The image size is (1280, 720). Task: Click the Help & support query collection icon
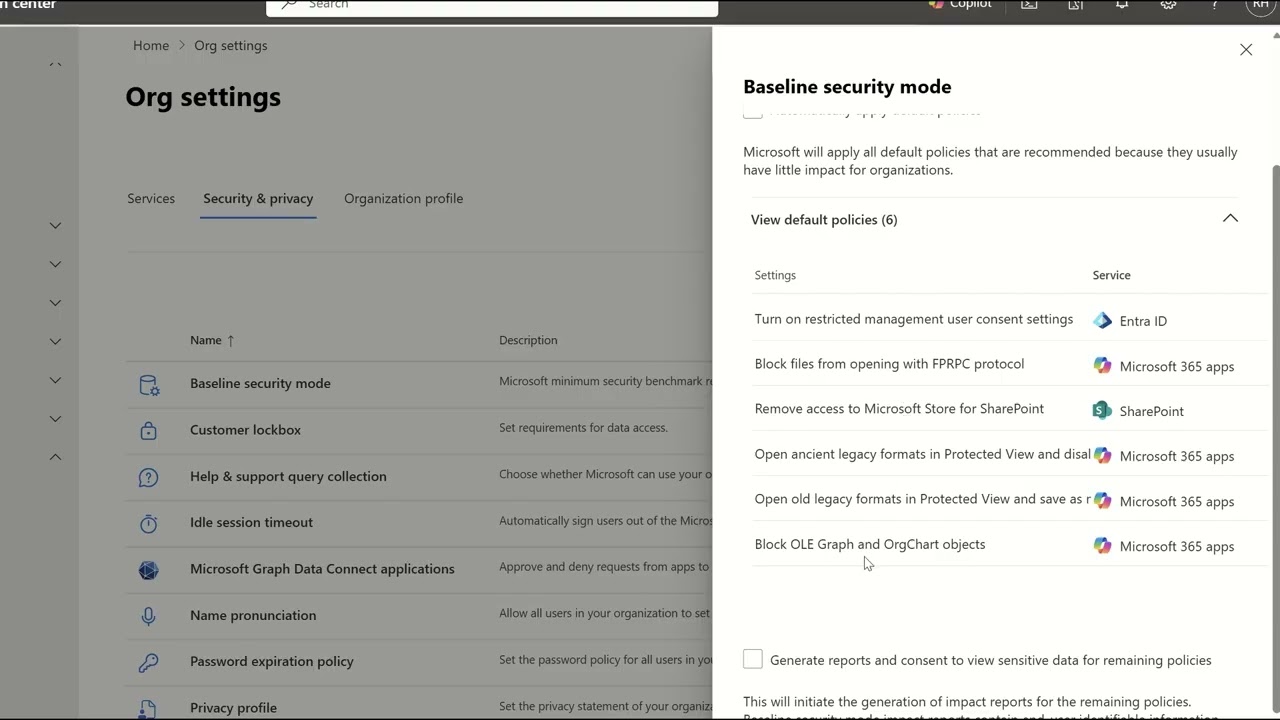tap(148, 477)
